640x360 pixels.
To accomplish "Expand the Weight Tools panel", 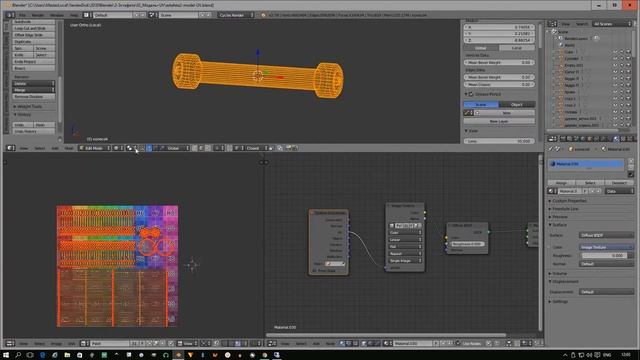I will [x=30, y=107].
